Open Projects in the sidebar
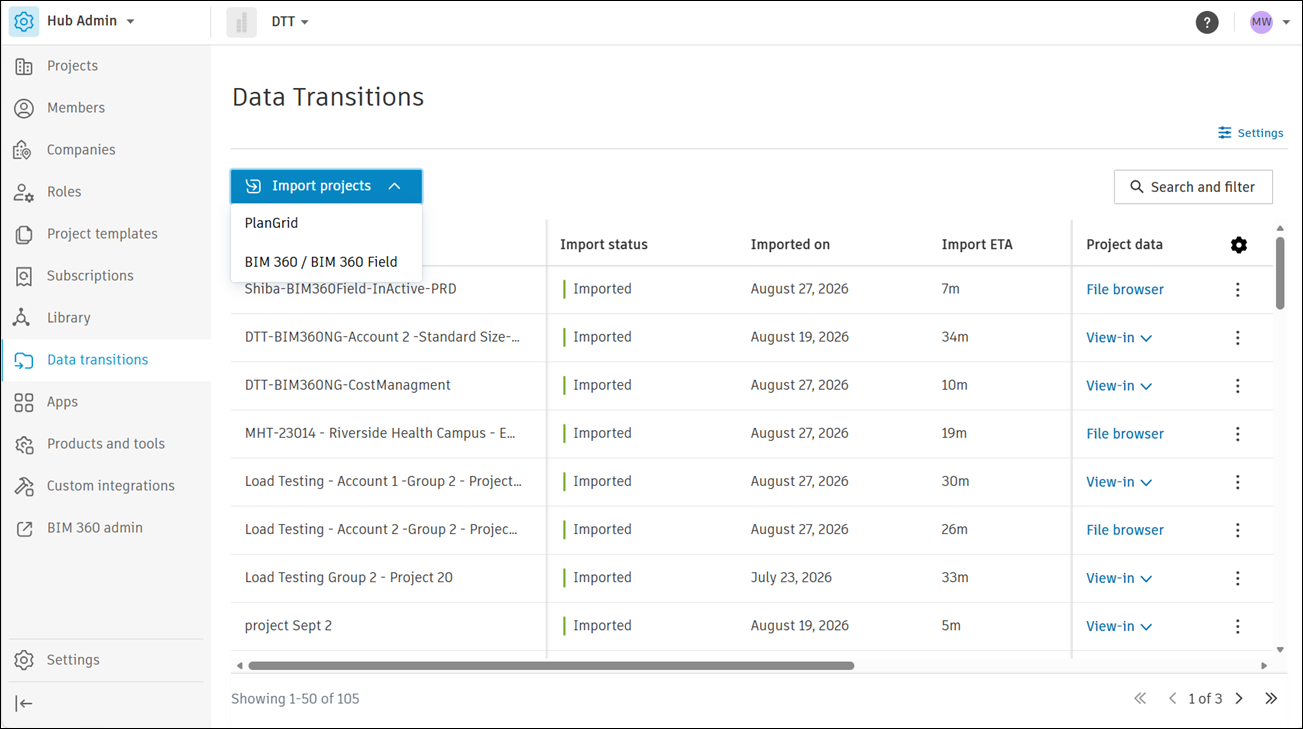Screen dimensions: 1303x729 [72, 66]
